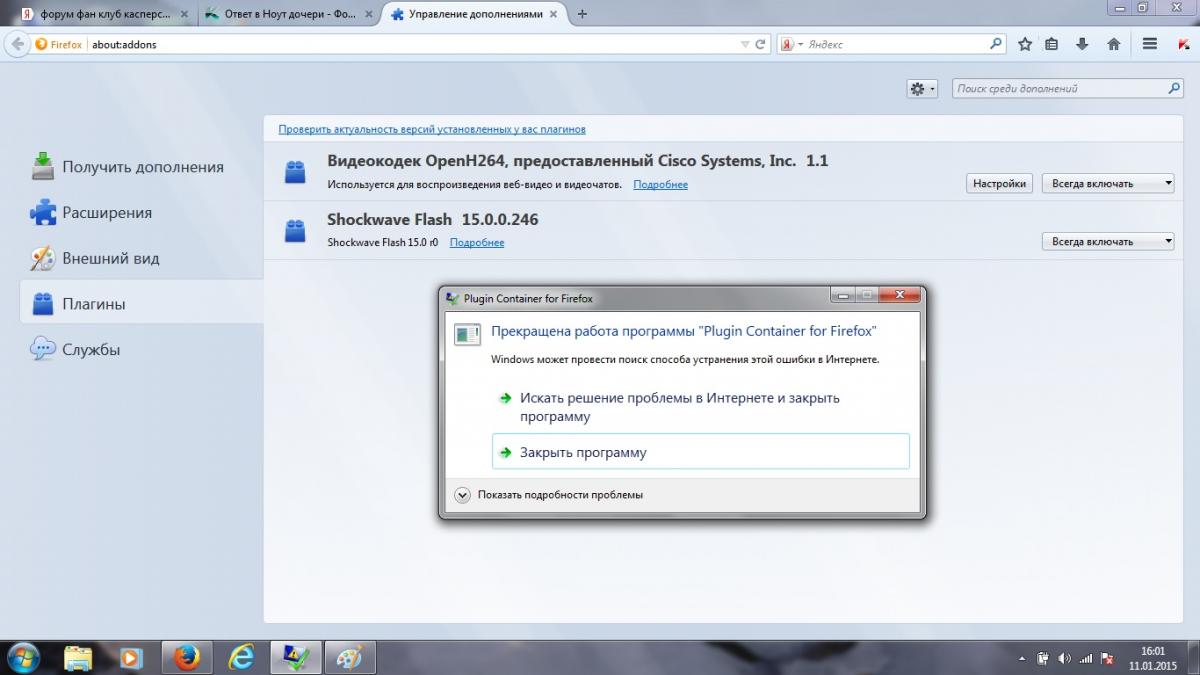Go back with the browser back arrow
The width and height of the screenshot is (1200, 675).
[x=16, y=44]
